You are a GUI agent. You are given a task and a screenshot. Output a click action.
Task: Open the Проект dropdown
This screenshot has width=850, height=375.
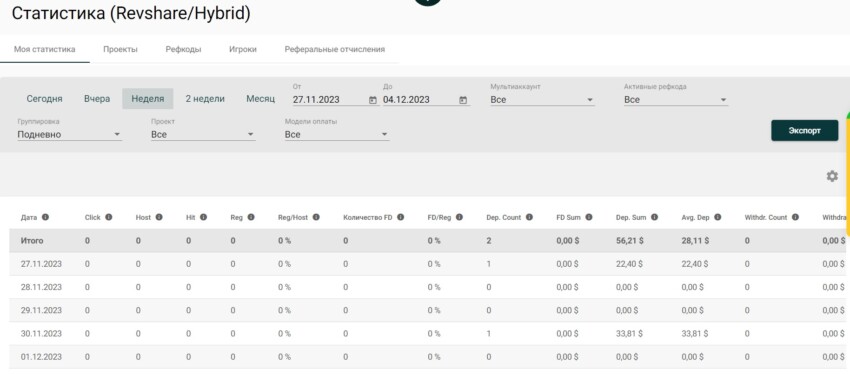point(203,134)
